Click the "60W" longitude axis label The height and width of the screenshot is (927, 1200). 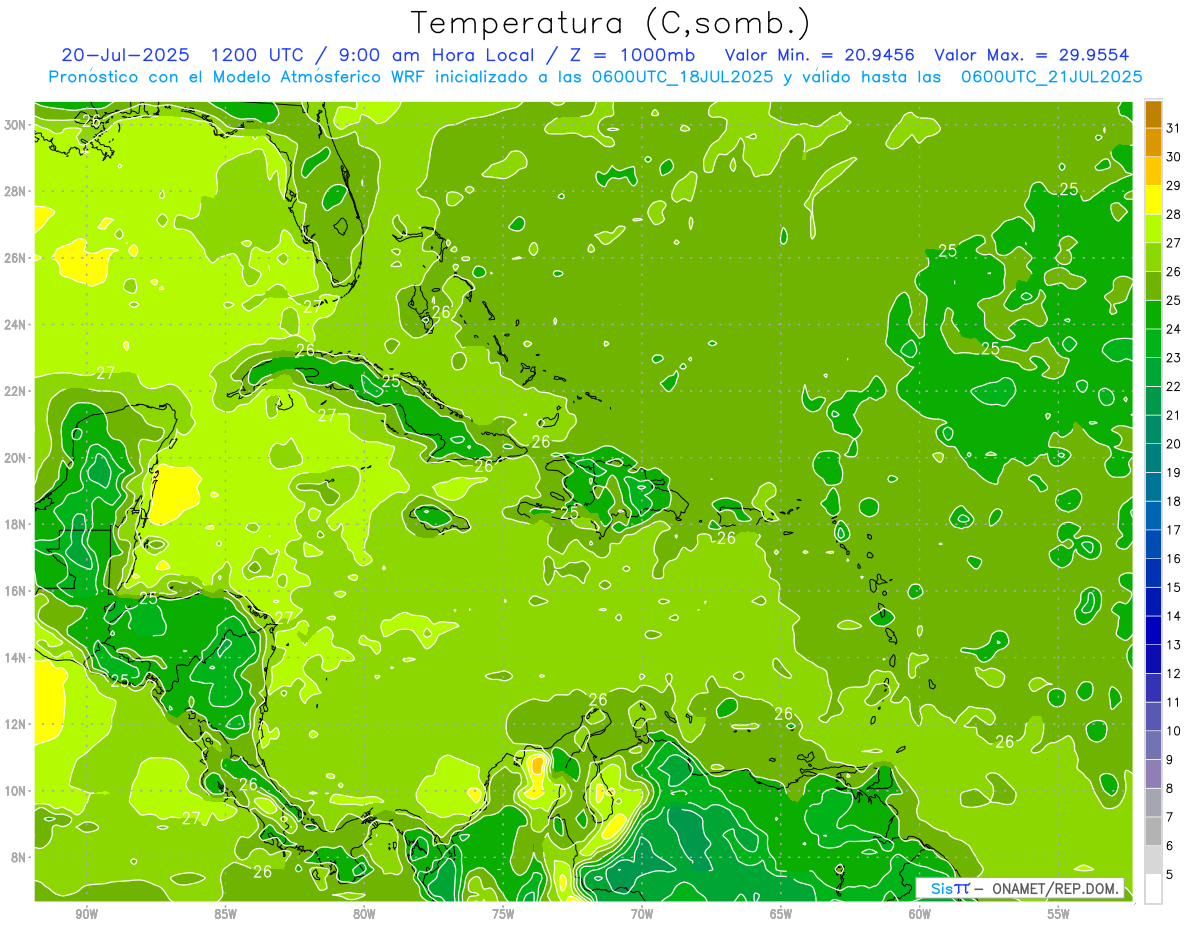tap(920, 914)
